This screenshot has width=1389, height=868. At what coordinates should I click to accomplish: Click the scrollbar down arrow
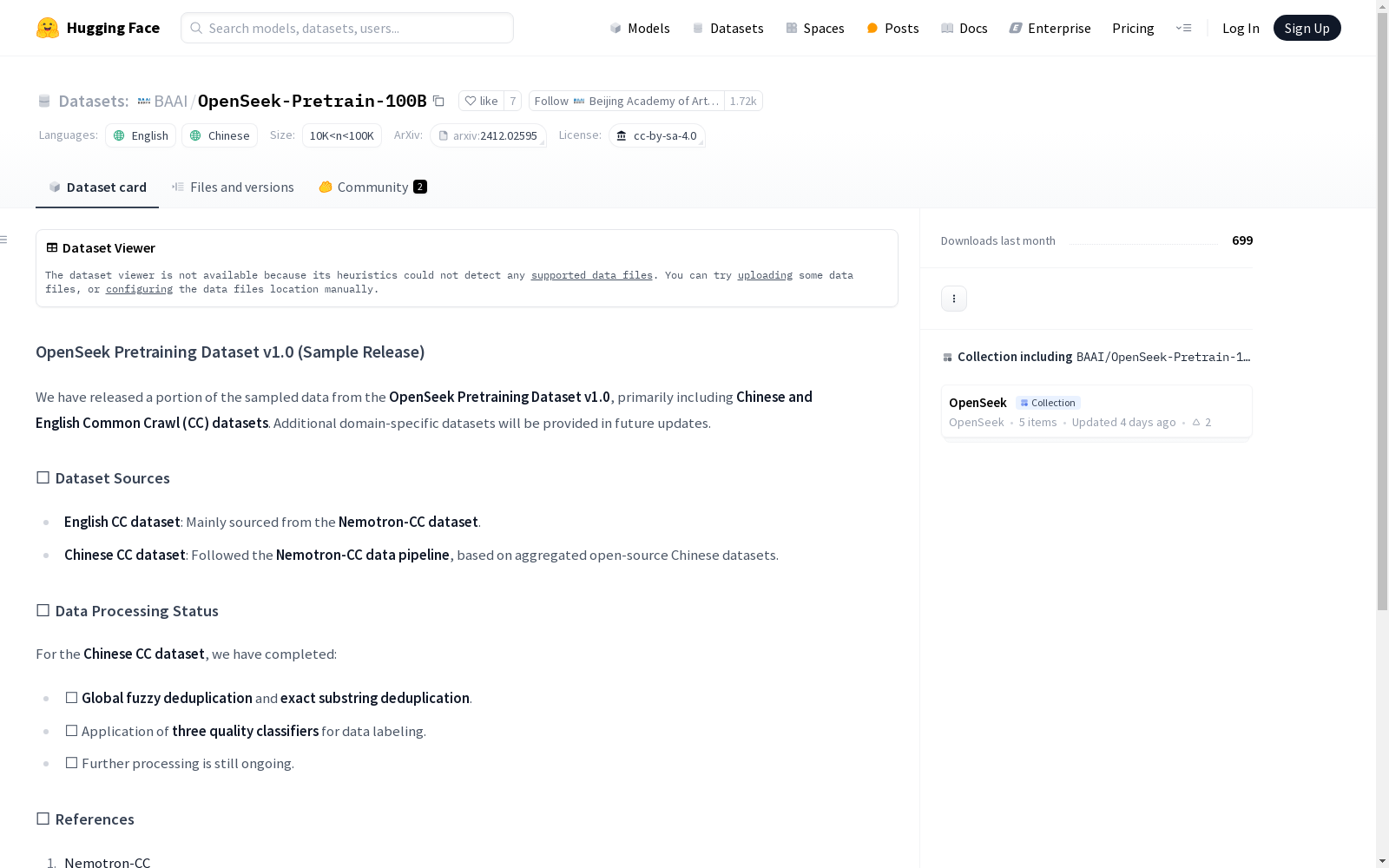click(1382, 861)
